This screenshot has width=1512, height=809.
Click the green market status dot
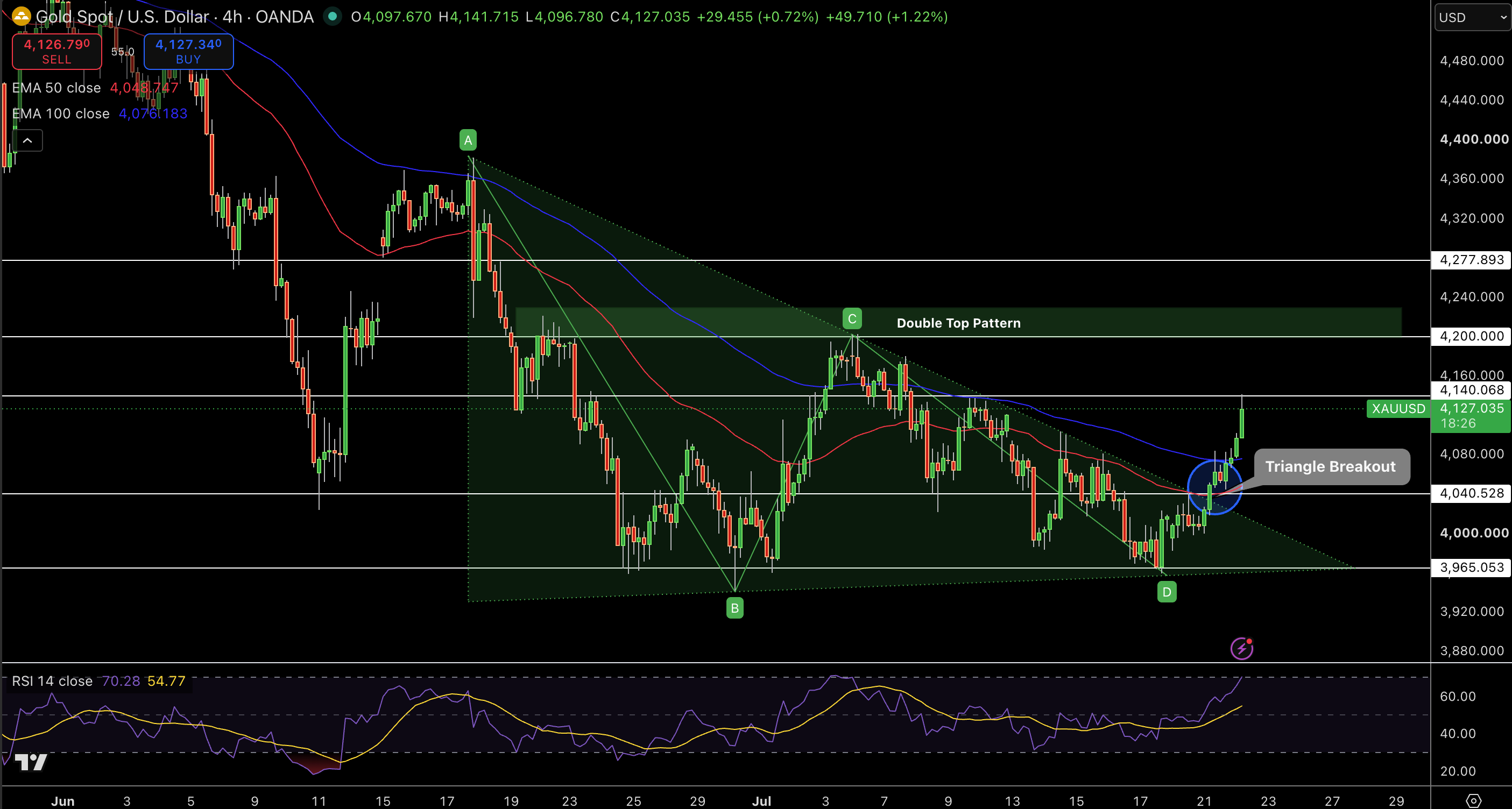(333, 17)
